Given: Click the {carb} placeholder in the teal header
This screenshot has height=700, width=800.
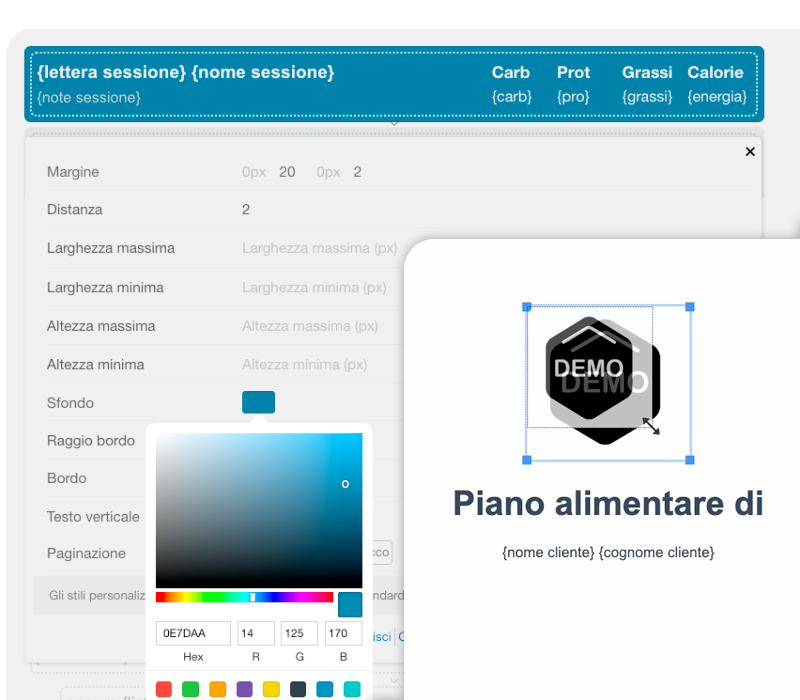Looking at the screenshot, I should tap(511, 96).
